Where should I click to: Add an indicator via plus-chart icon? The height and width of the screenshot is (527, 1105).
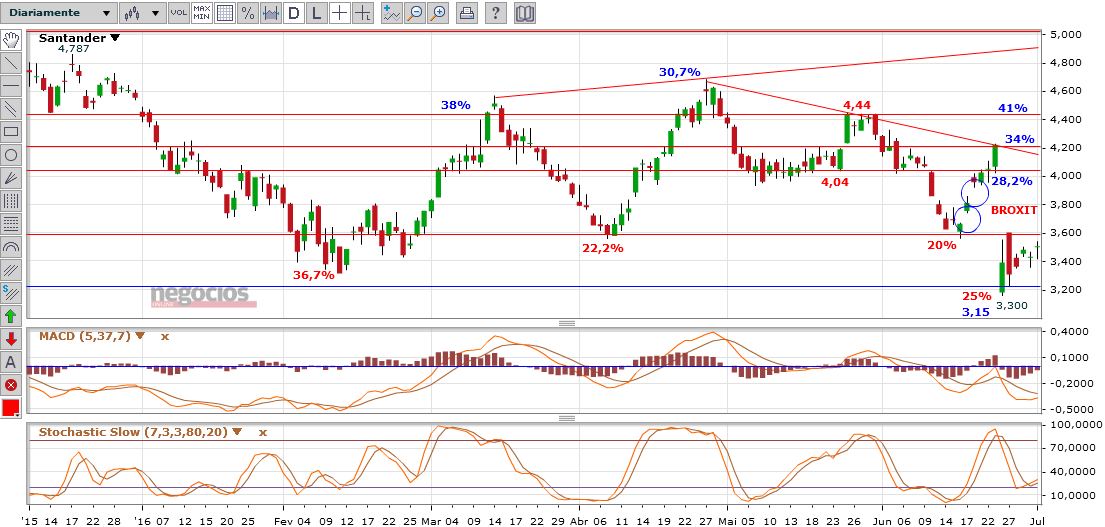(x=392, y=12)
